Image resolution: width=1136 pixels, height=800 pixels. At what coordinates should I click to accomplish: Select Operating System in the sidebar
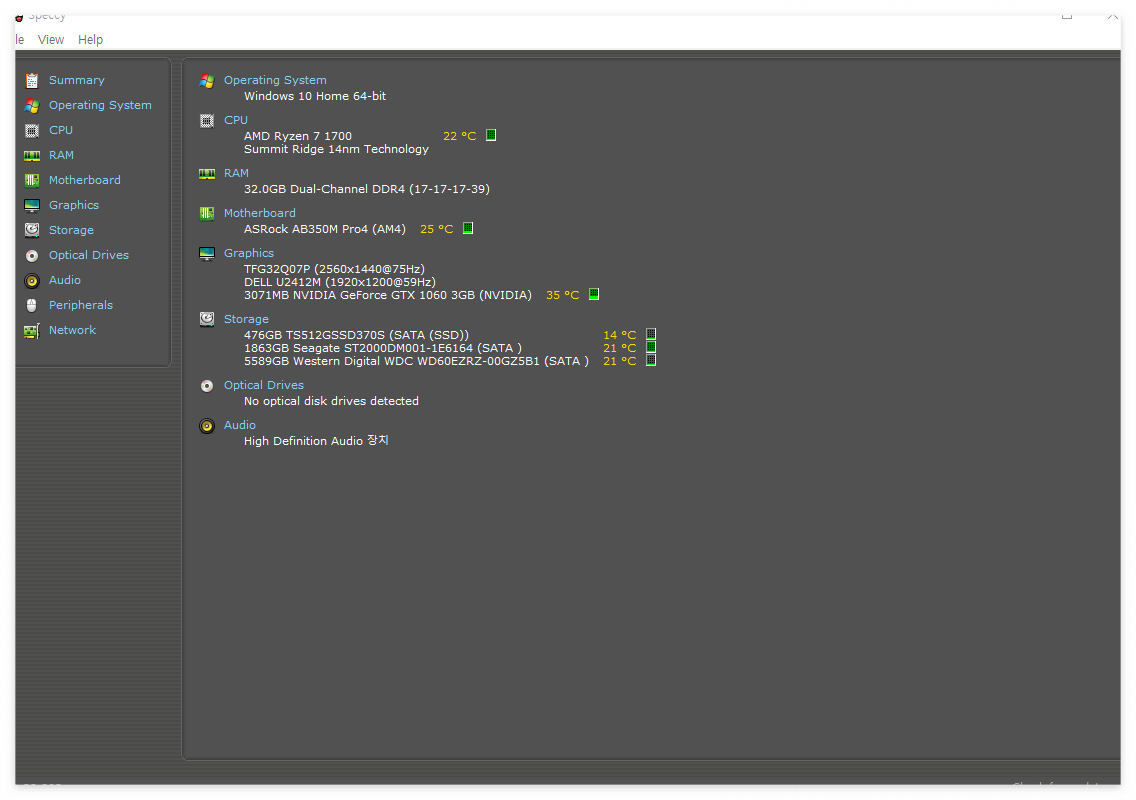[100, 105]
